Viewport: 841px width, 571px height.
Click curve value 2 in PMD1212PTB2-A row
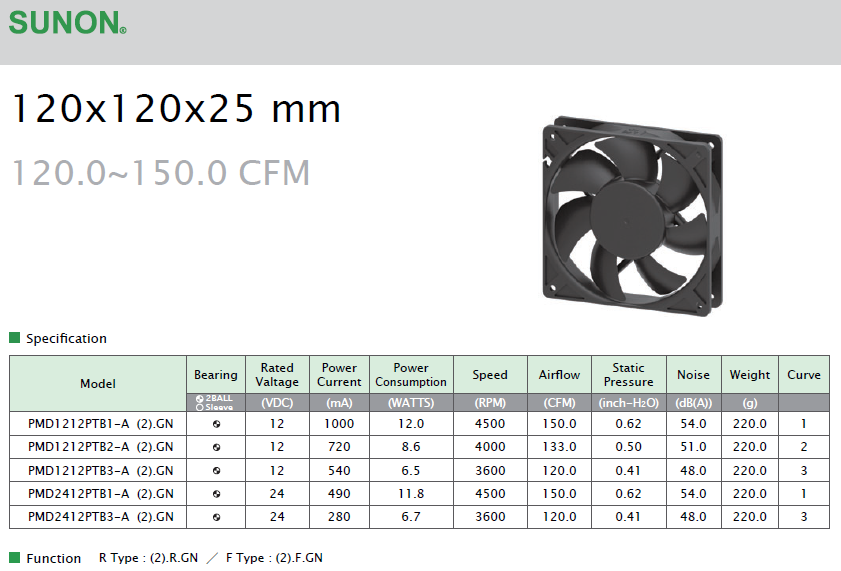[804, 447]
